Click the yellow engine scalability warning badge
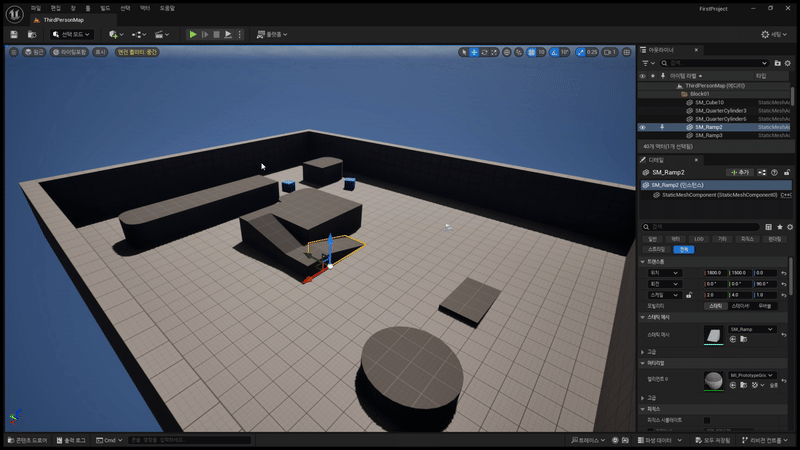Viewport: 800px width, 450px height. pos(137,52)
